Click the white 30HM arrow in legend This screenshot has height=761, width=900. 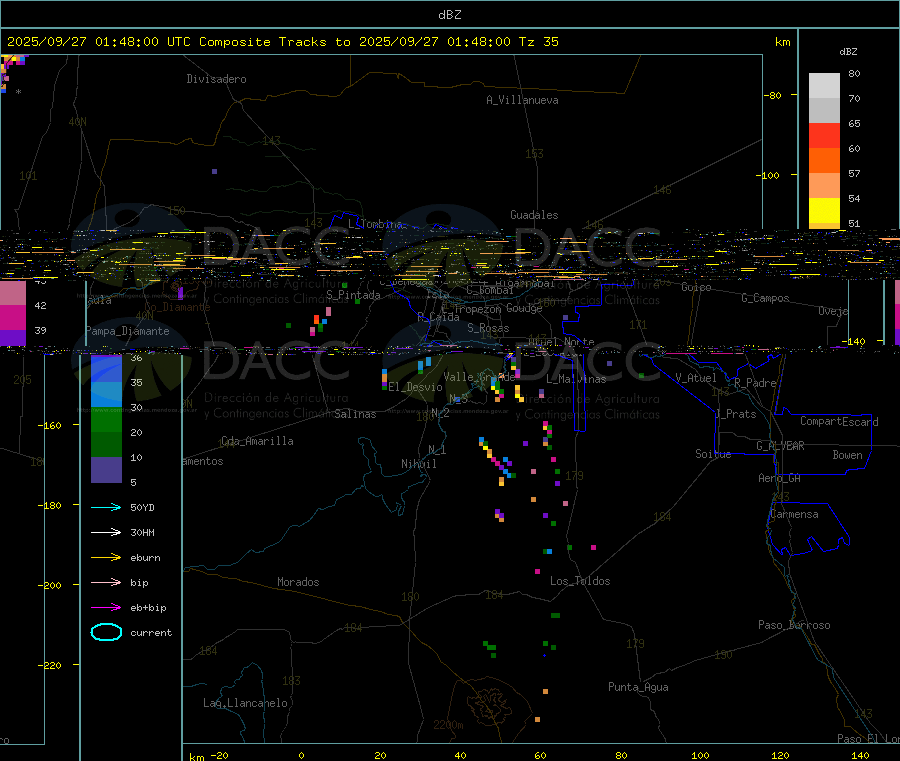click(105, 533)
